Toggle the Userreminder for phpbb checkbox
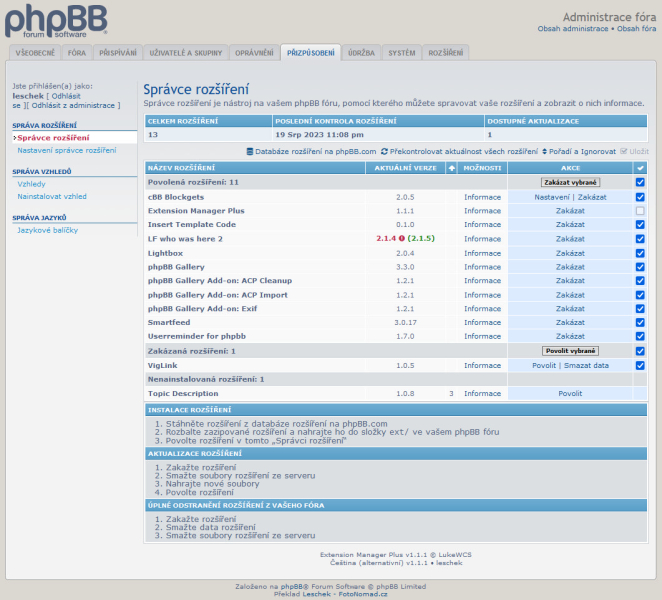This screenshot has height=600, width=662. (x=640, y=336)
